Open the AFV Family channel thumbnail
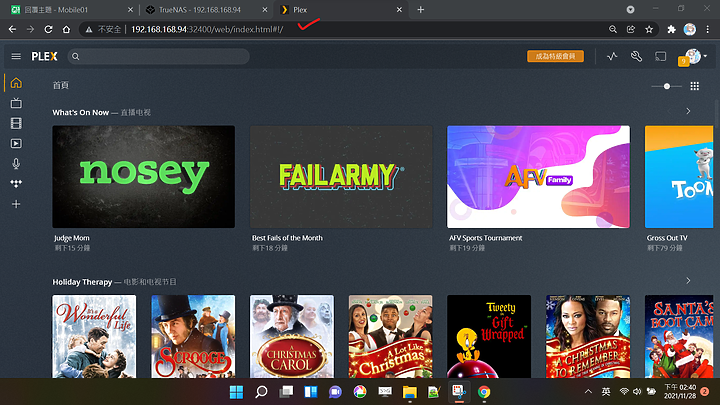720x405 pixels. pos(539,177)
